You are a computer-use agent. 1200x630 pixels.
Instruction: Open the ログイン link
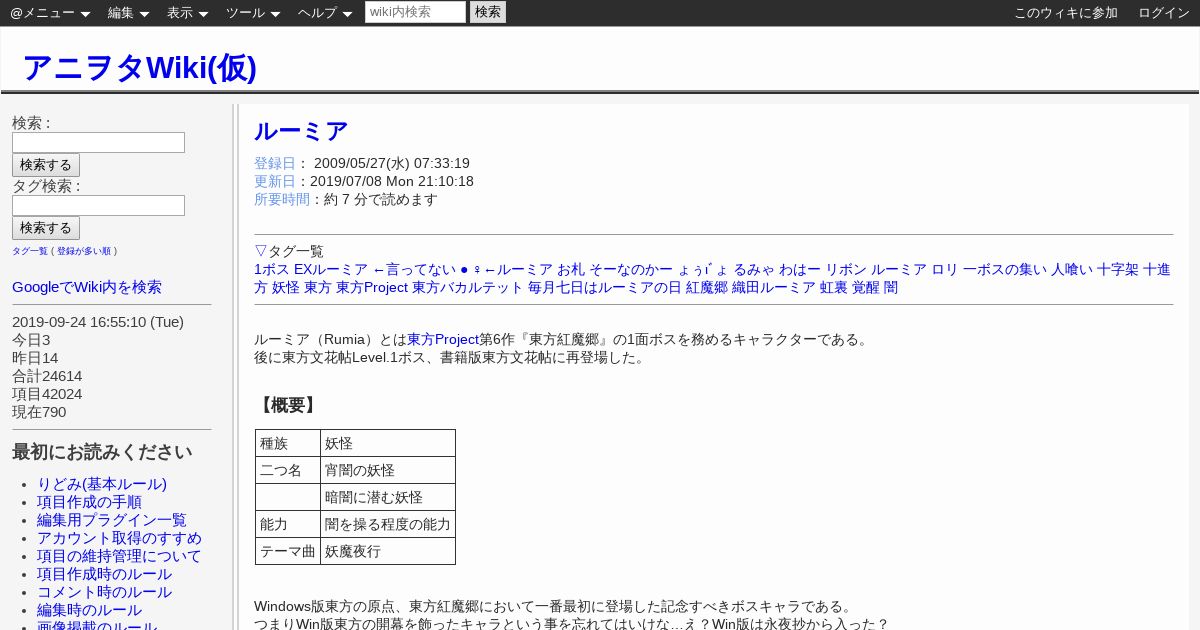(x=1164, y=13)
